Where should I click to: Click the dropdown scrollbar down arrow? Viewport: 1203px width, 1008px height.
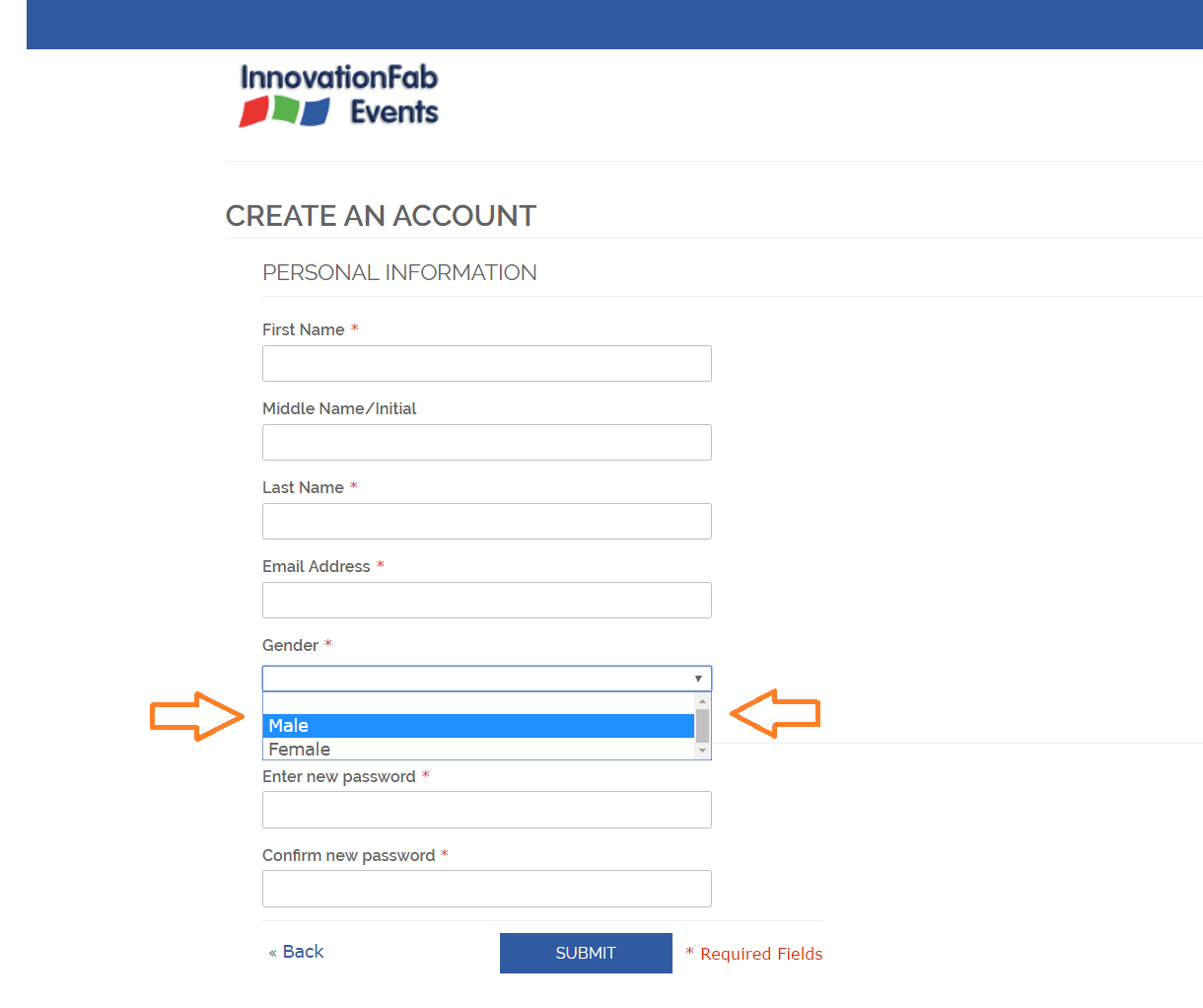702,751
